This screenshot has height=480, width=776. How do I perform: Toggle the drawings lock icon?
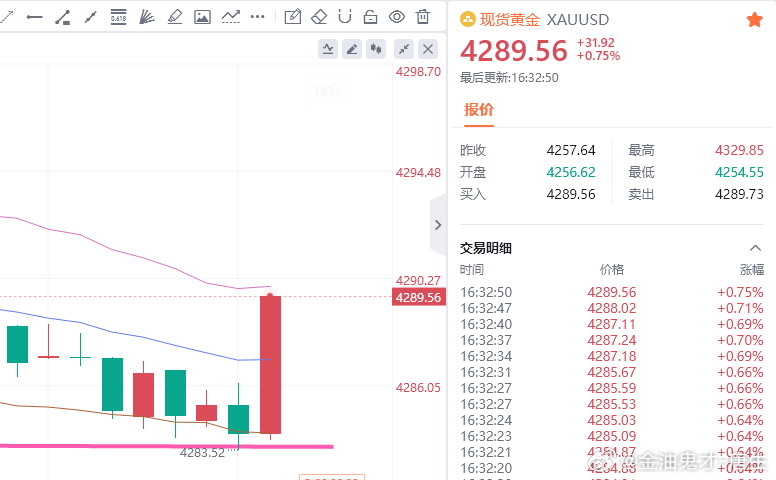point(370,17)
